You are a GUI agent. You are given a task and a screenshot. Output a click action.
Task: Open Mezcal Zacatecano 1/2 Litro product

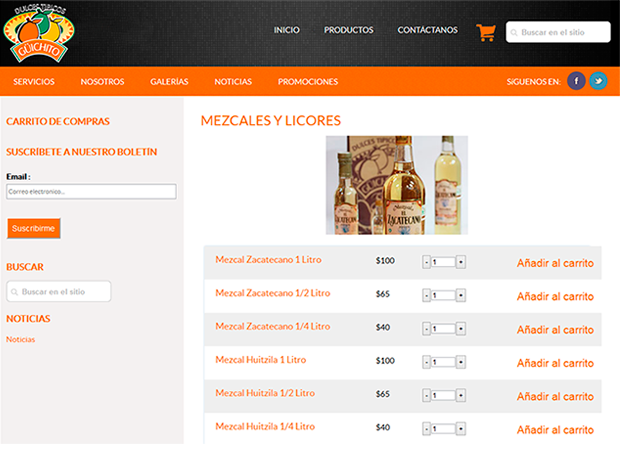pos(273,293)
